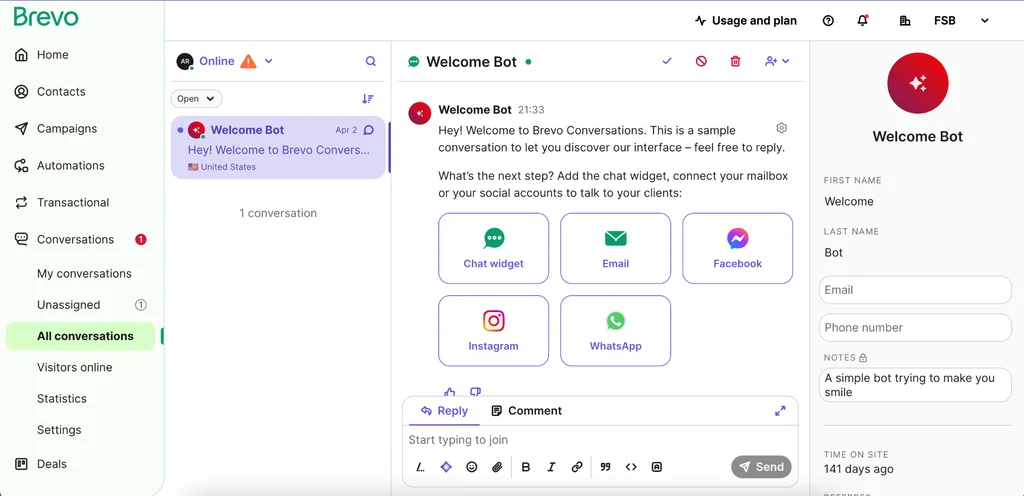Open the notifications bell
This screenshot has width=1024, height=496.
coord(863,21)
